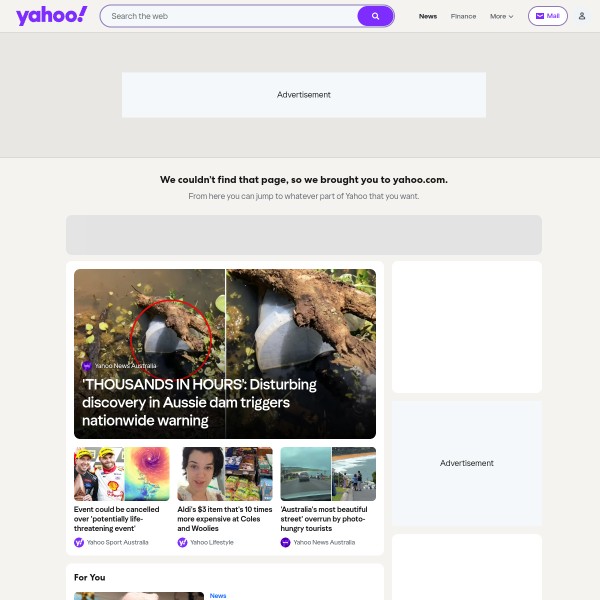The height and width of the screenshot is (600, 600).
Task: Open the Finance menu item
Action: [x=463, y=16]
